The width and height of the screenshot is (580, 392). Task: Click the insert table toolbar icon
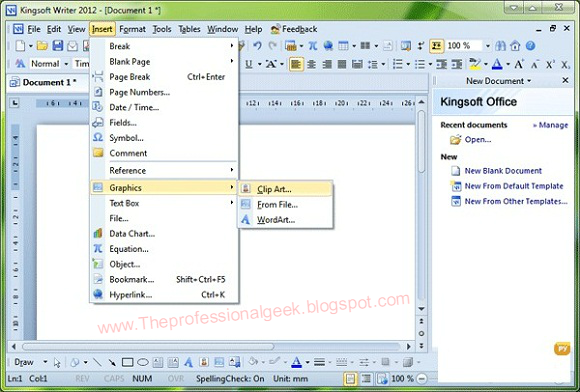click(343, 46)
